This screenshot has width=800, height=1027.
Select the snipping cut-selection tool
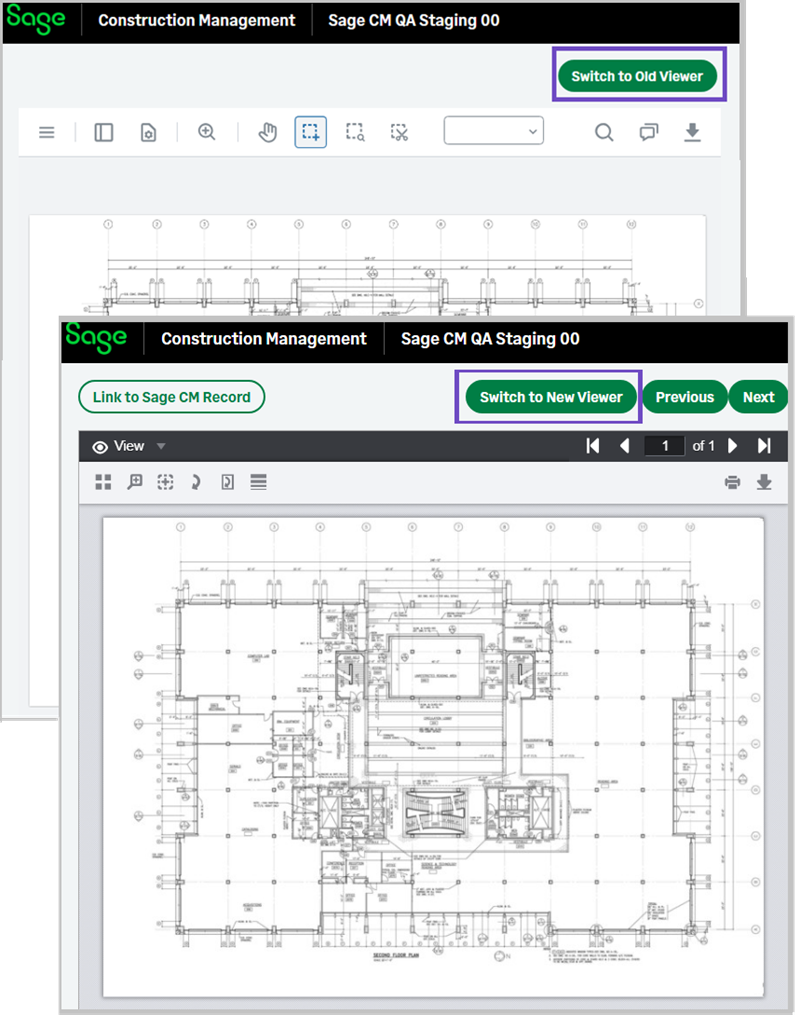(399, 132)
